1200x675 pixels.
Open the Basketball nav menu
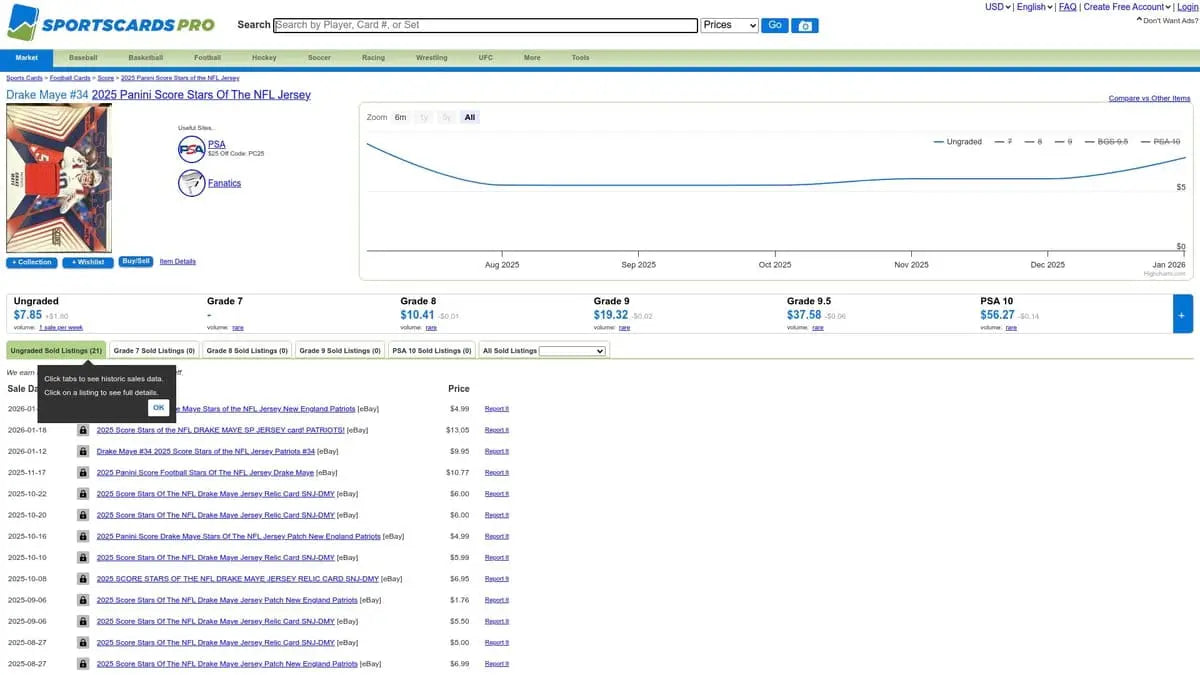(x=145, y=58)
